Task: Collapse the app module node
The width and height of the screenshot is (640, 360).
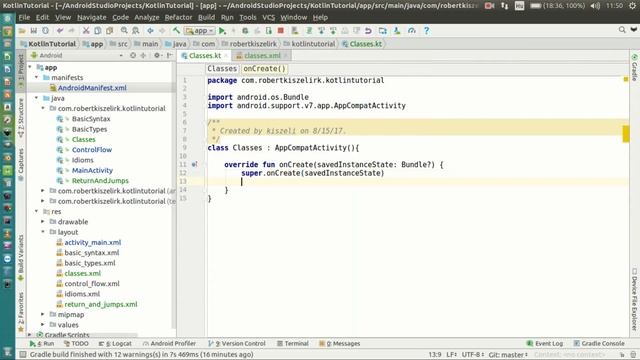Action: [x=30, y=67]
